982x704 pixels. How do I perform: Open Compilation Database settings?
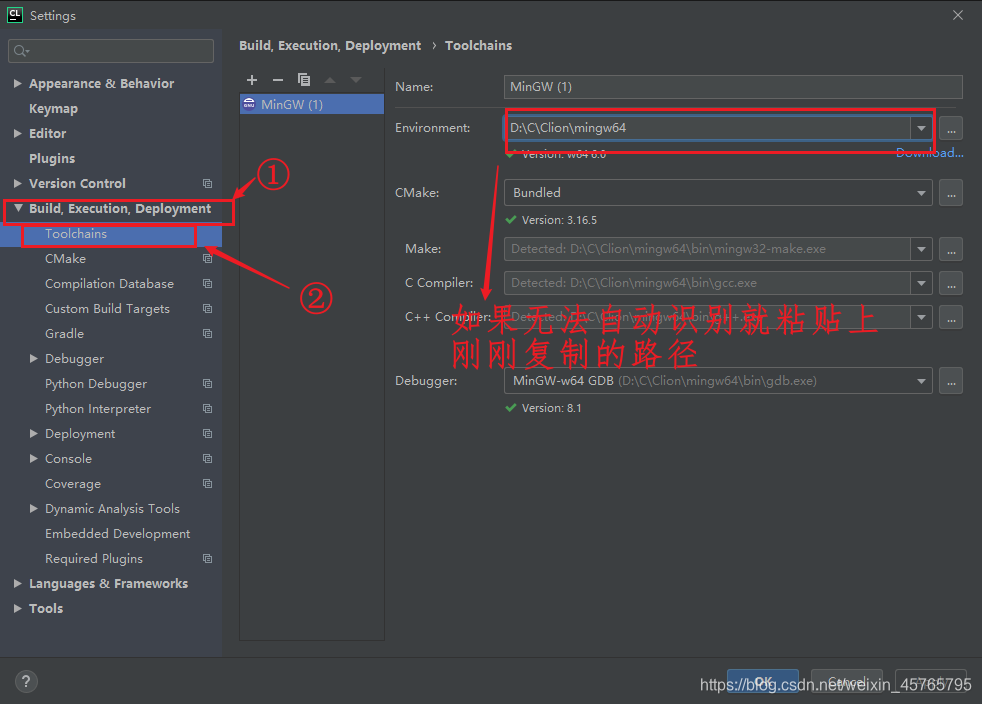pos(111,284)
